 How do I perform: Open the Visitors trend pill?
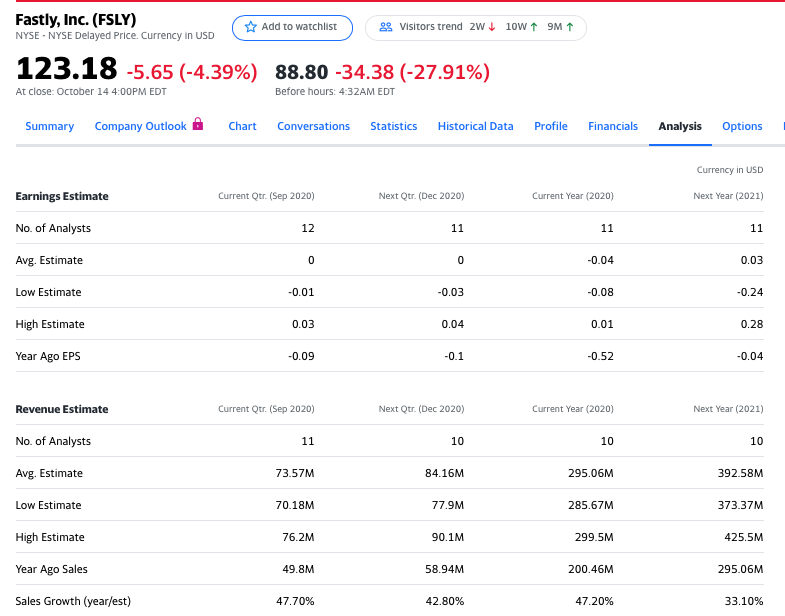[x=476, y=28]
